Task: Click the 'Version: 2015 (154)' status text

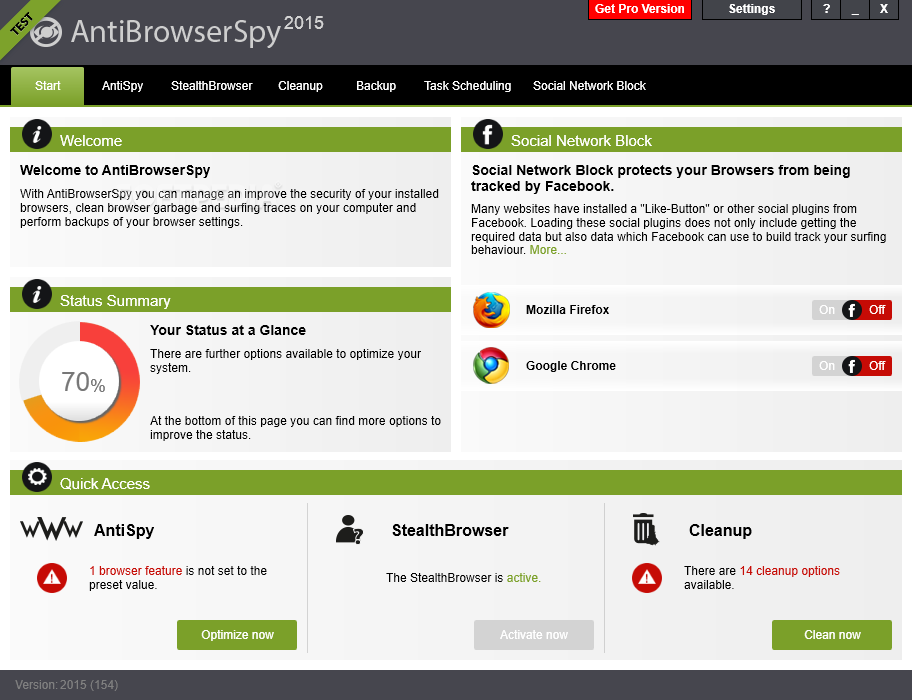Action: click(x=67, y=685)
